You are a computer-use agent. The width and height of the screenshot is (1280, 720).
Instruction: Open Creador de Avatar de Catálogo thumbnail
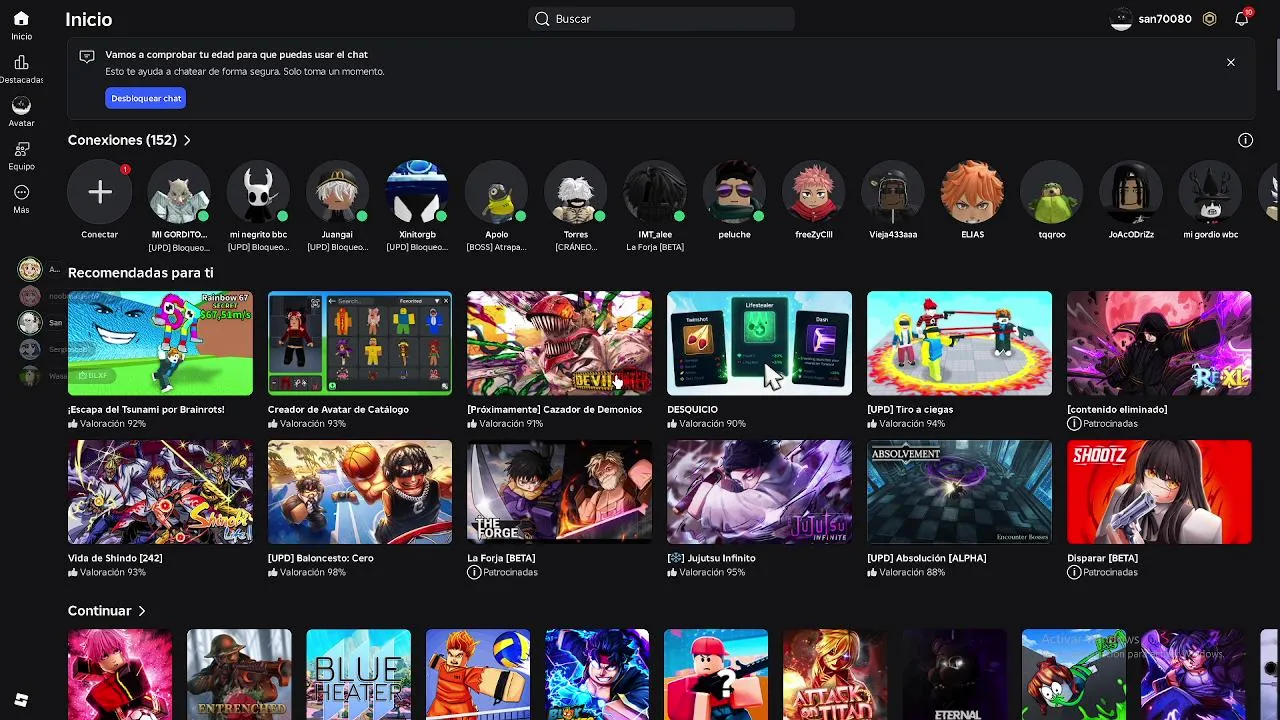click(x=360, y=343)
